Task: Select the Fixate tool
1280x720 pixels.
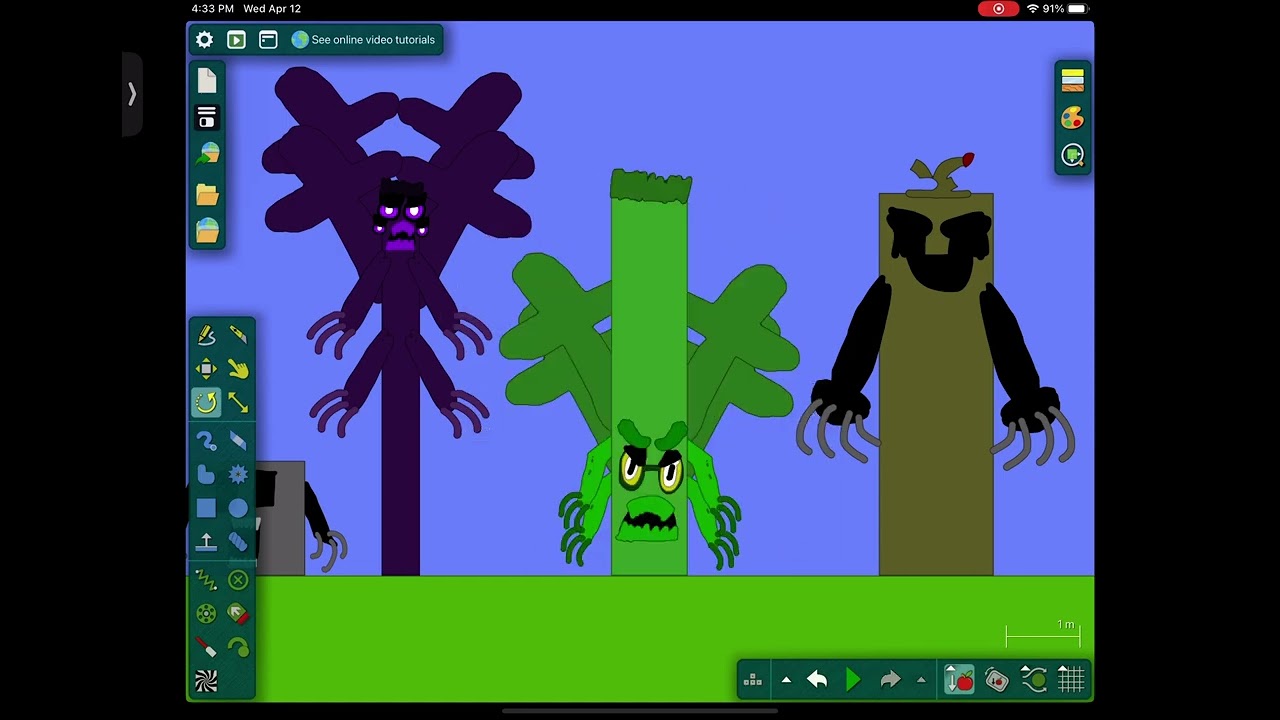Action: pyautogui.click(x=238, y=580)
